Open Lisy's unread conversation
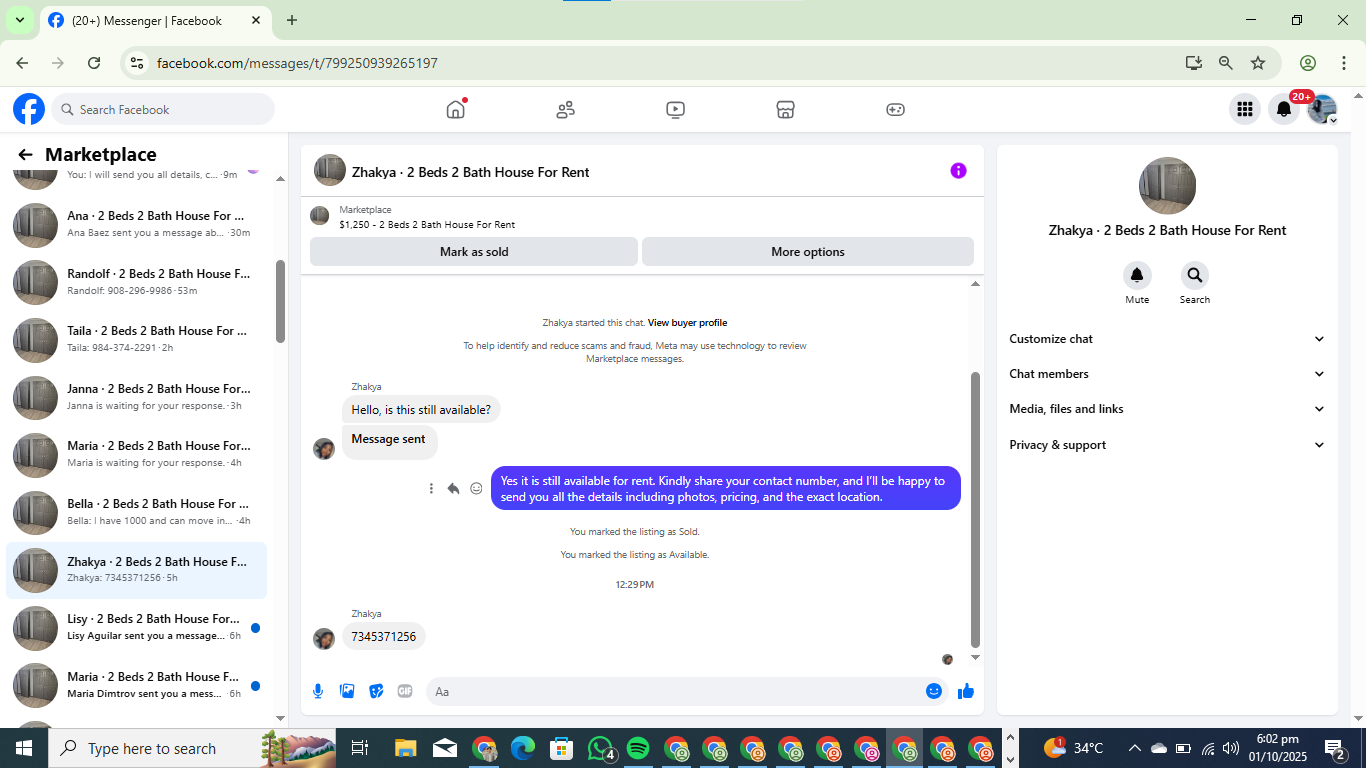The image size is (1366, 768). (x=138, y=628)
